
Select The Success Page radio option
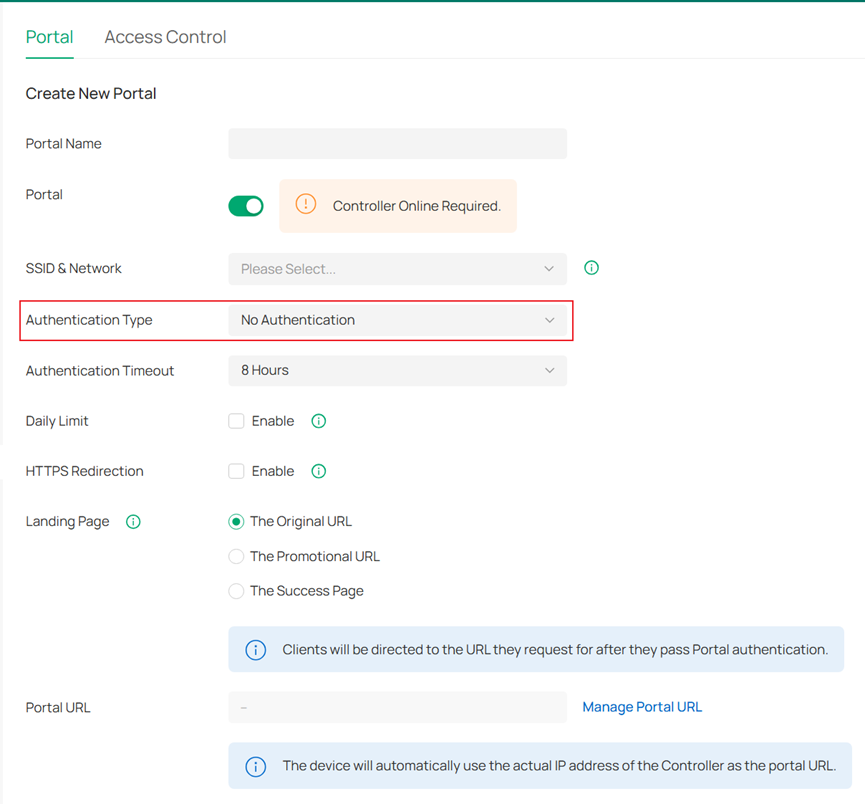(x=237, y=591)
